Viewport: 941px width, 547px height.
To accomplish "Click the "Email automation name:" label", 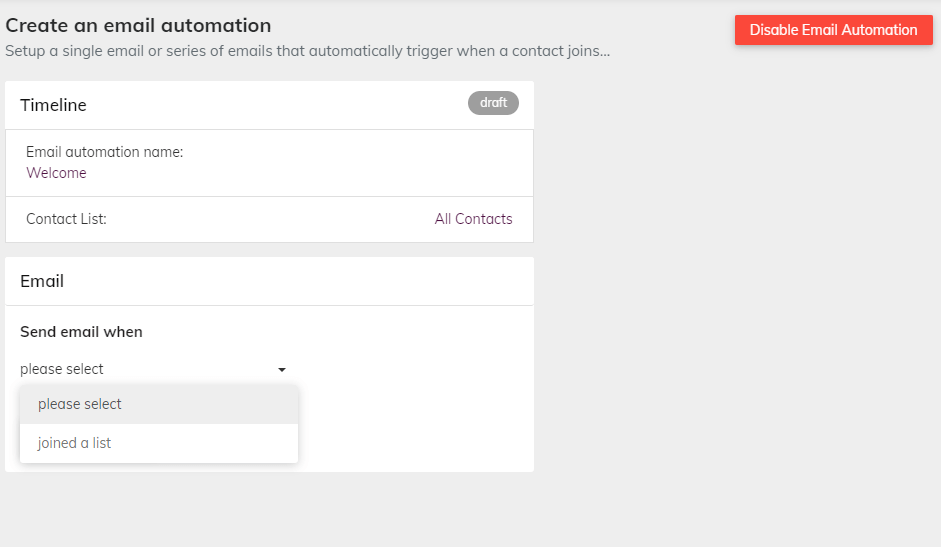I will [104, 152].
